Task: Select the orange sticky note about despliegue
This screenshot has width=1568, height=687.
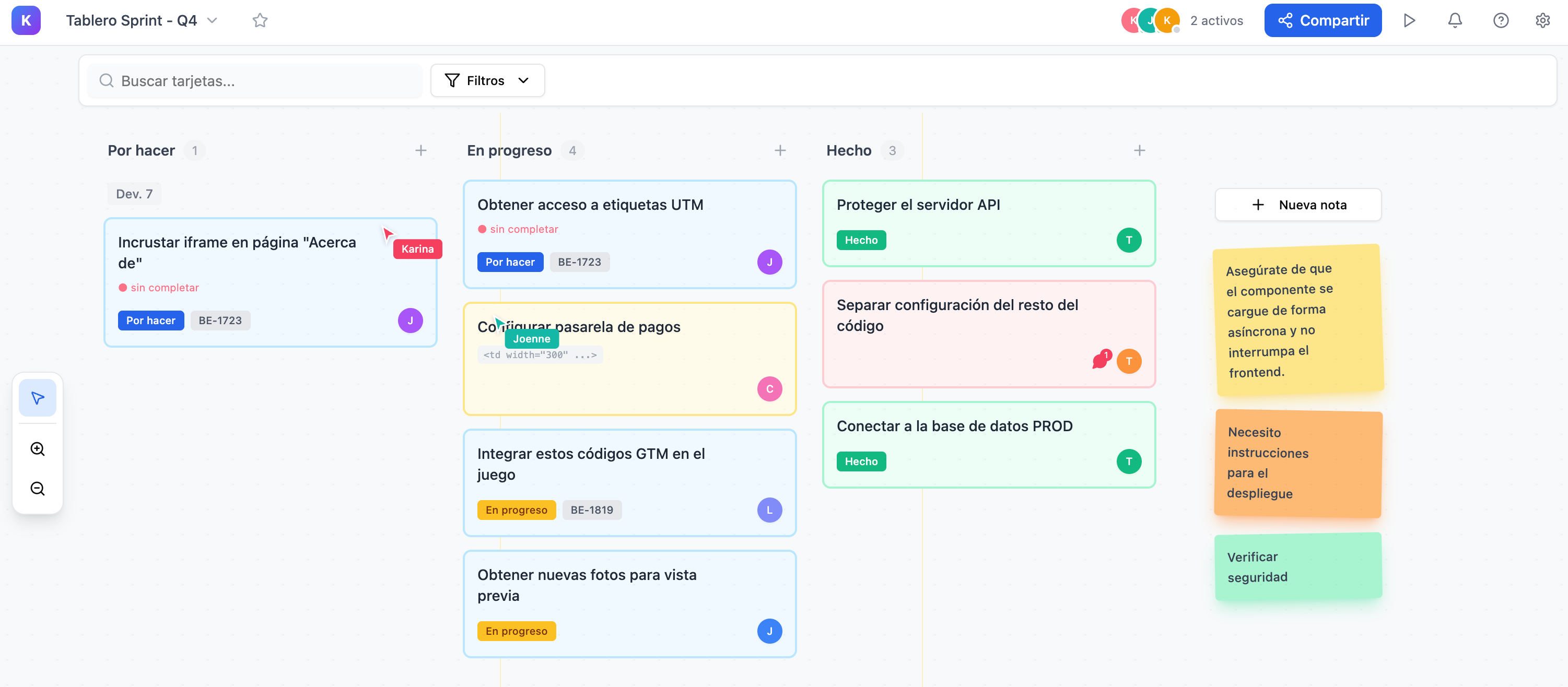Action: pyautogui.click(x=1298, y=463)
